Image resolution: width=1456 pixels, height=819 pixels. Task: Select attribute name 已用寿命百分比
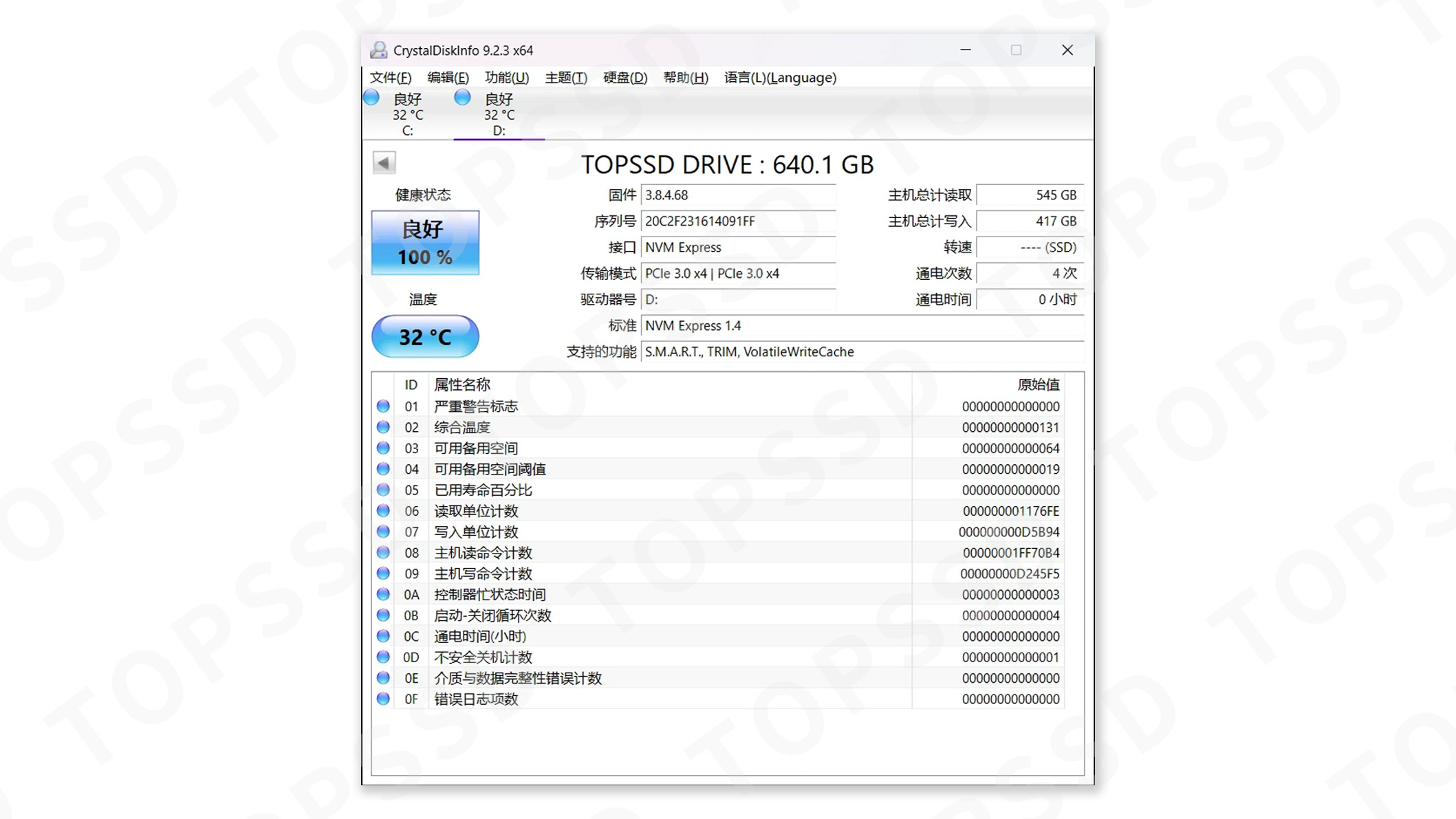point(483,490)
